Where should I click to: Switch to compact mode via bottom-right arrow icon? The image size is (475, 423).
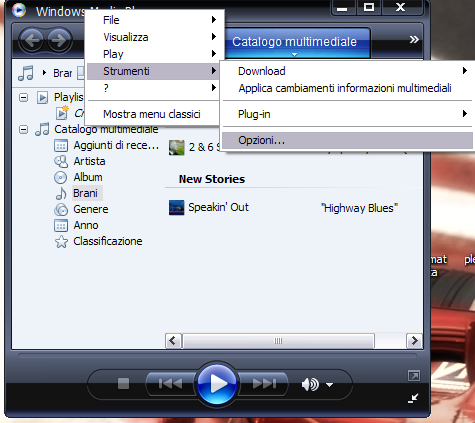[413, 398]
